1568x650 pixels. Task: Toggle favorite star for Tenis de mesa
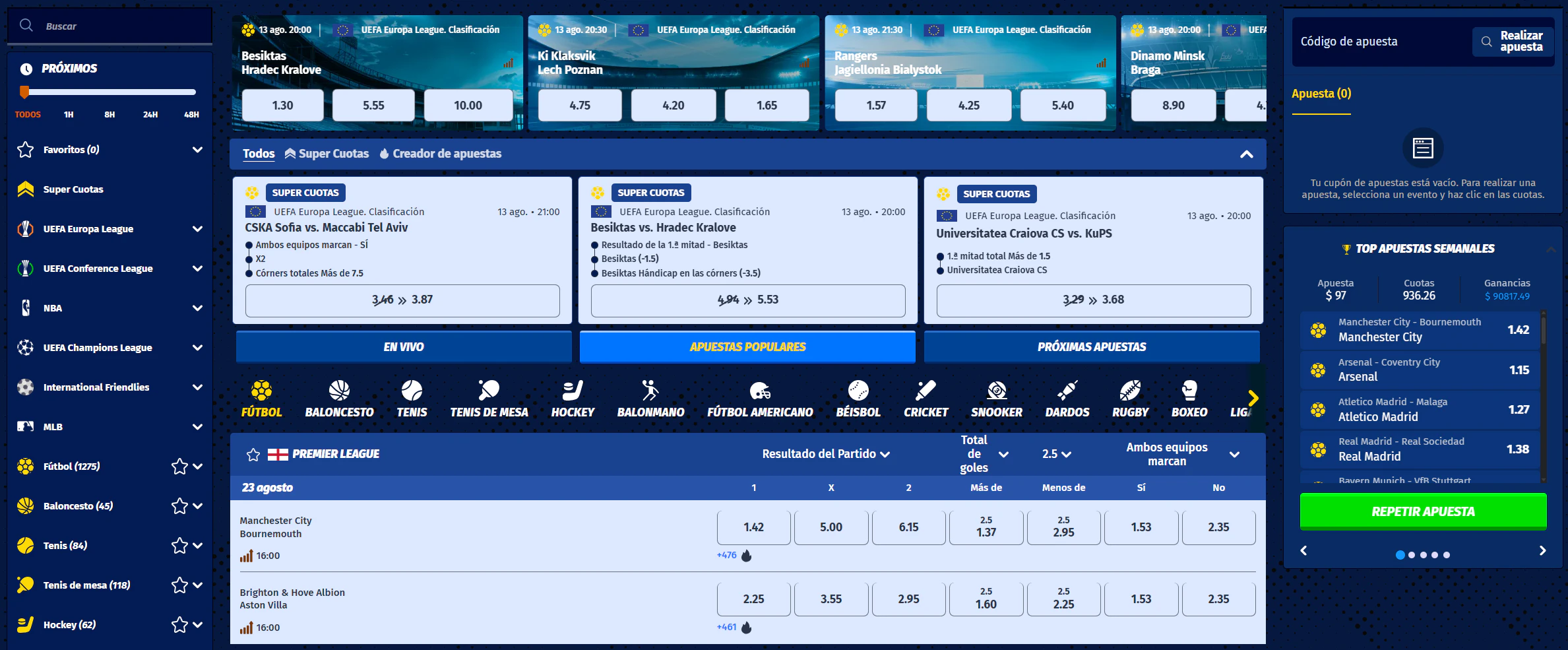coord(179,585)
